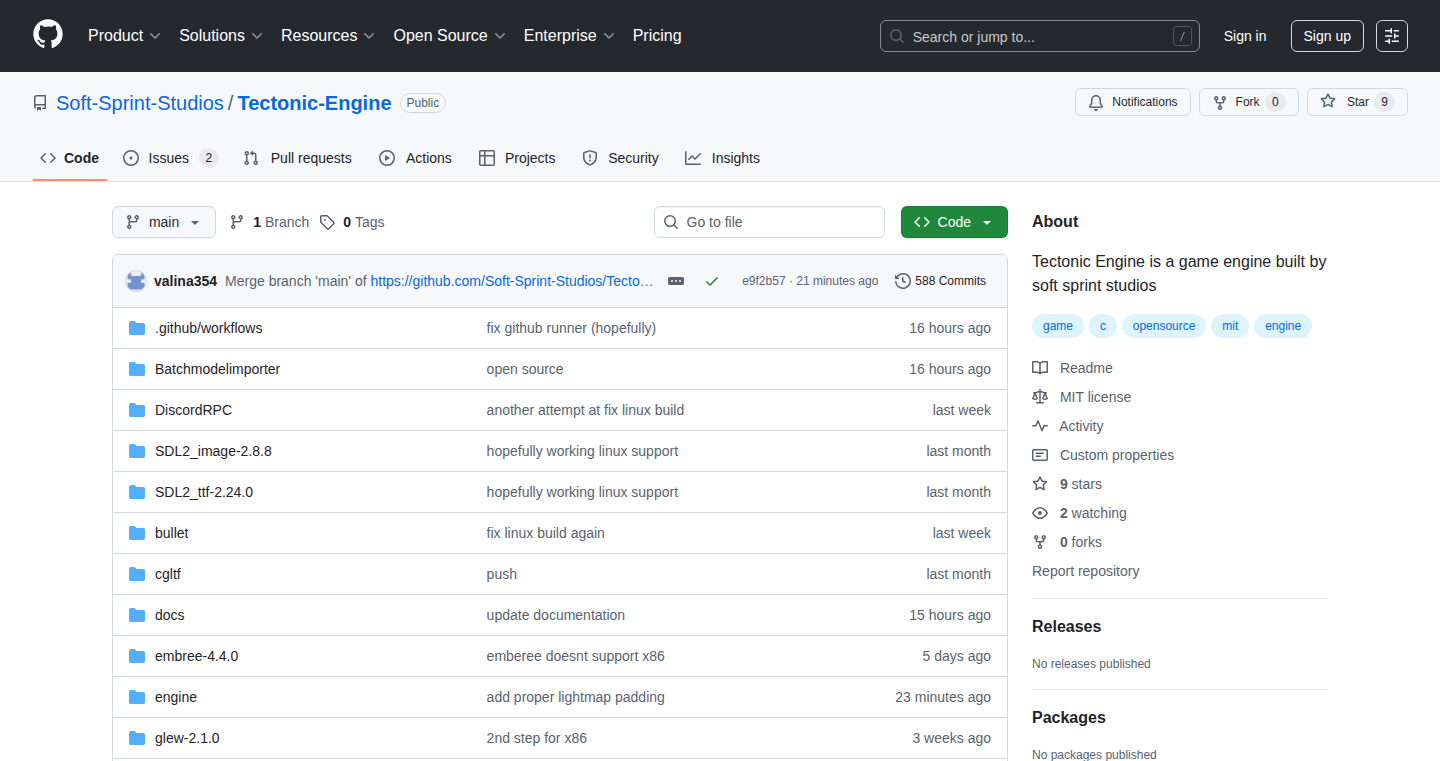This screenshot has height=761, width=1440.
Task: Click the docs folder icon
Action: click(x=137, y=615)
